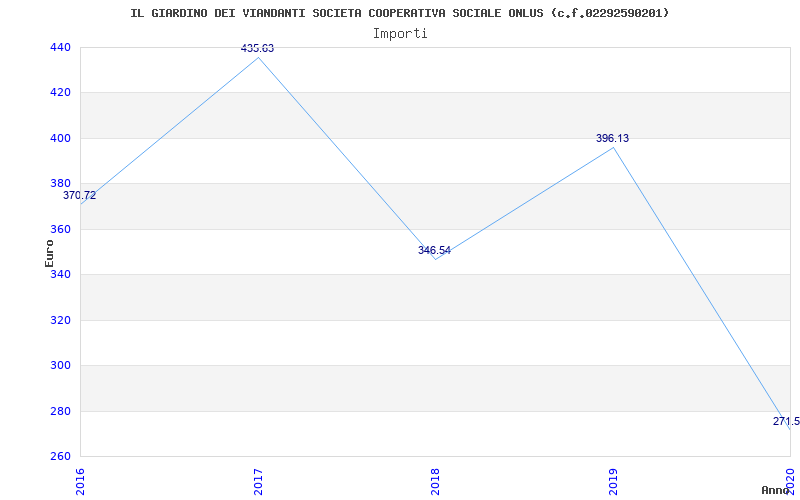Click the y-axis value 320
The width and height of the screenshot is (800, 500).
(60, 320)
